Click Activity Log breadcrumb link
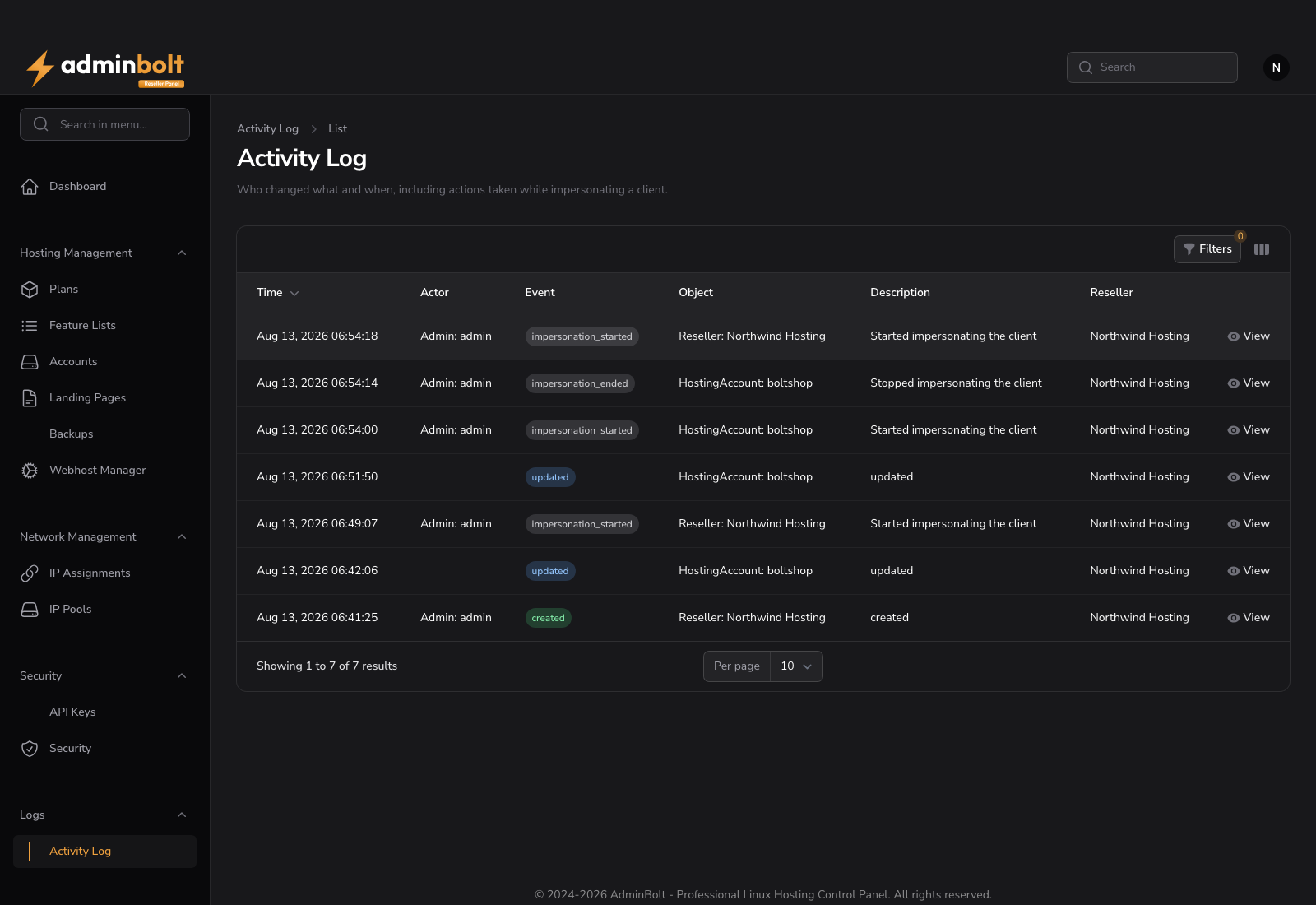1316x905 pixels. tap(267, 129)
